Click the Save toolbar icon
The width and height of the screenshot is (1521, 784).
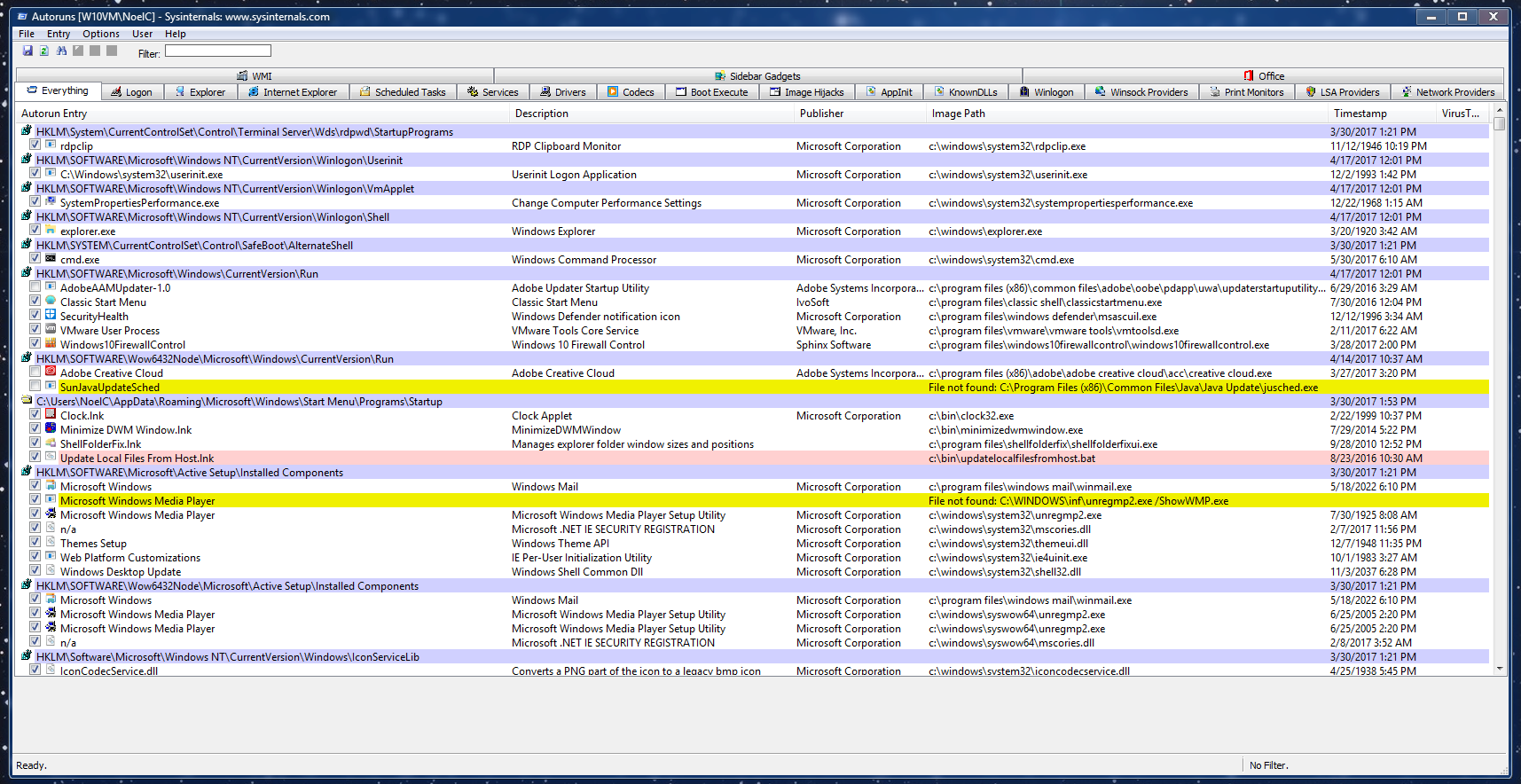(x=27, y=51)
